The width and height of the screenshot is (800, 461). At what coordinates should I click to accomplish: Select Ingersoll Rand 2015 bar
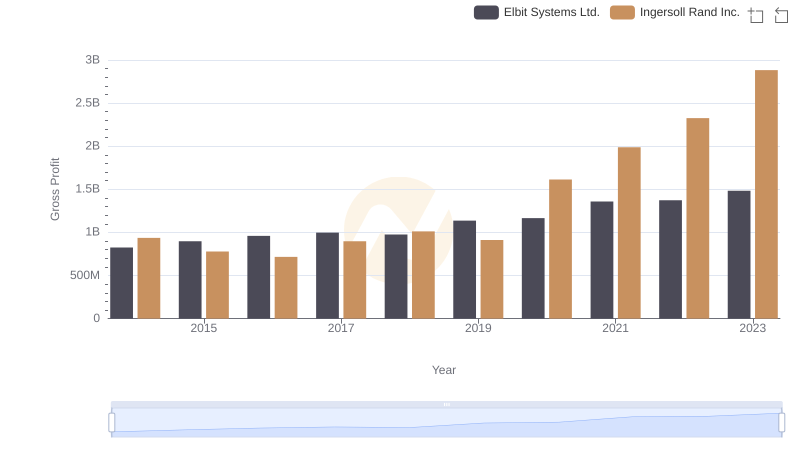(x=217, y=285)
